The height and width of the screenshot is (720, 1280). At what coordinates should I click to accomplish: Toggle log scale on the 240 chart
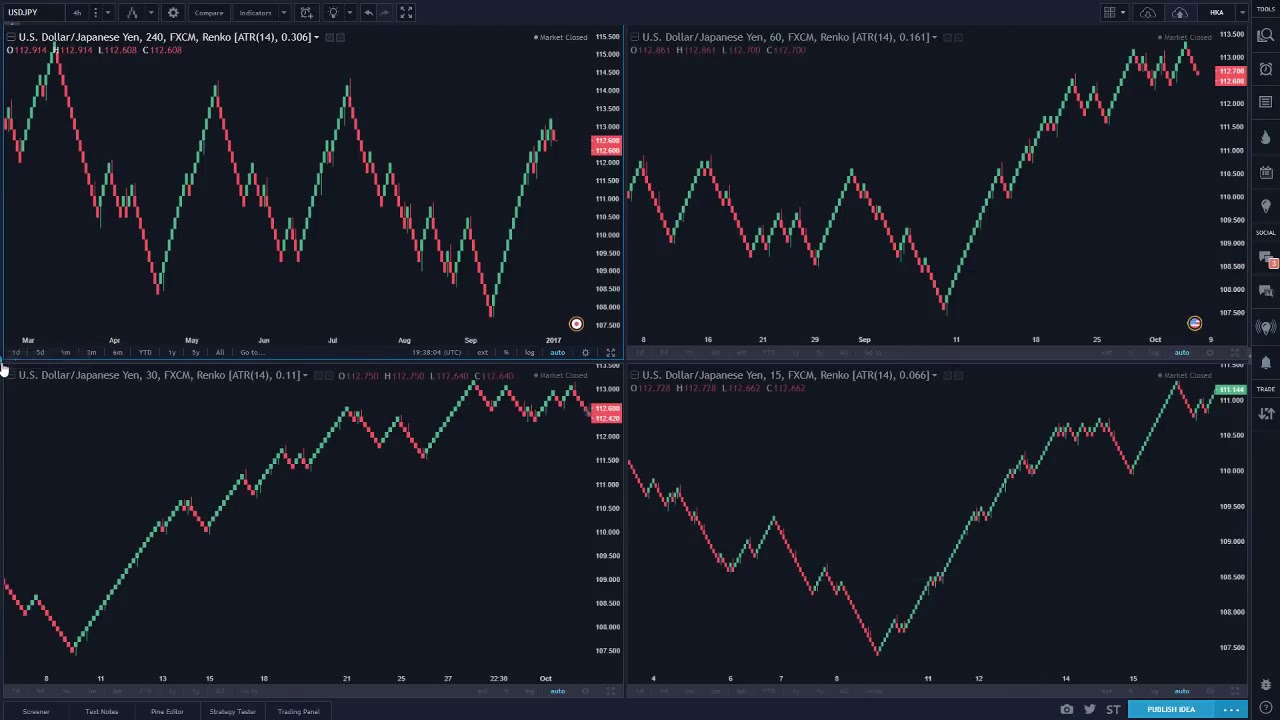tap(529, 352)
